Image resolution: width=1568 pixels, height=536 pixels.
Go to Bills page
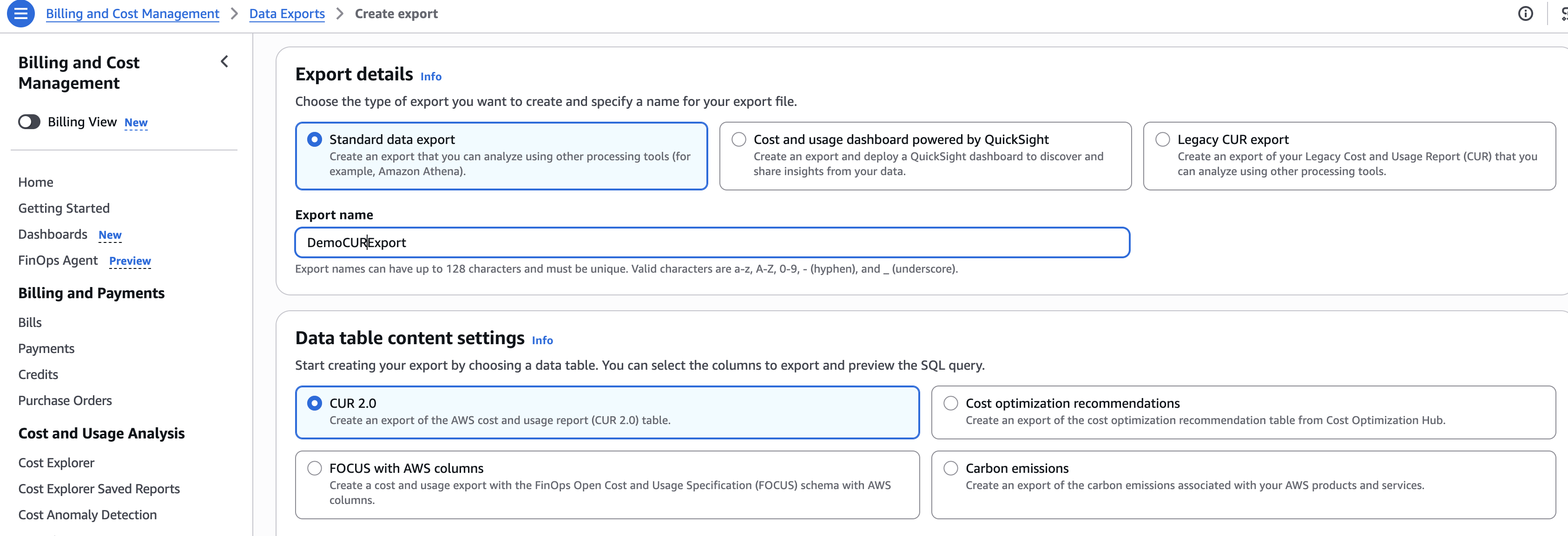pyautogui.click(x=30, y=322)
